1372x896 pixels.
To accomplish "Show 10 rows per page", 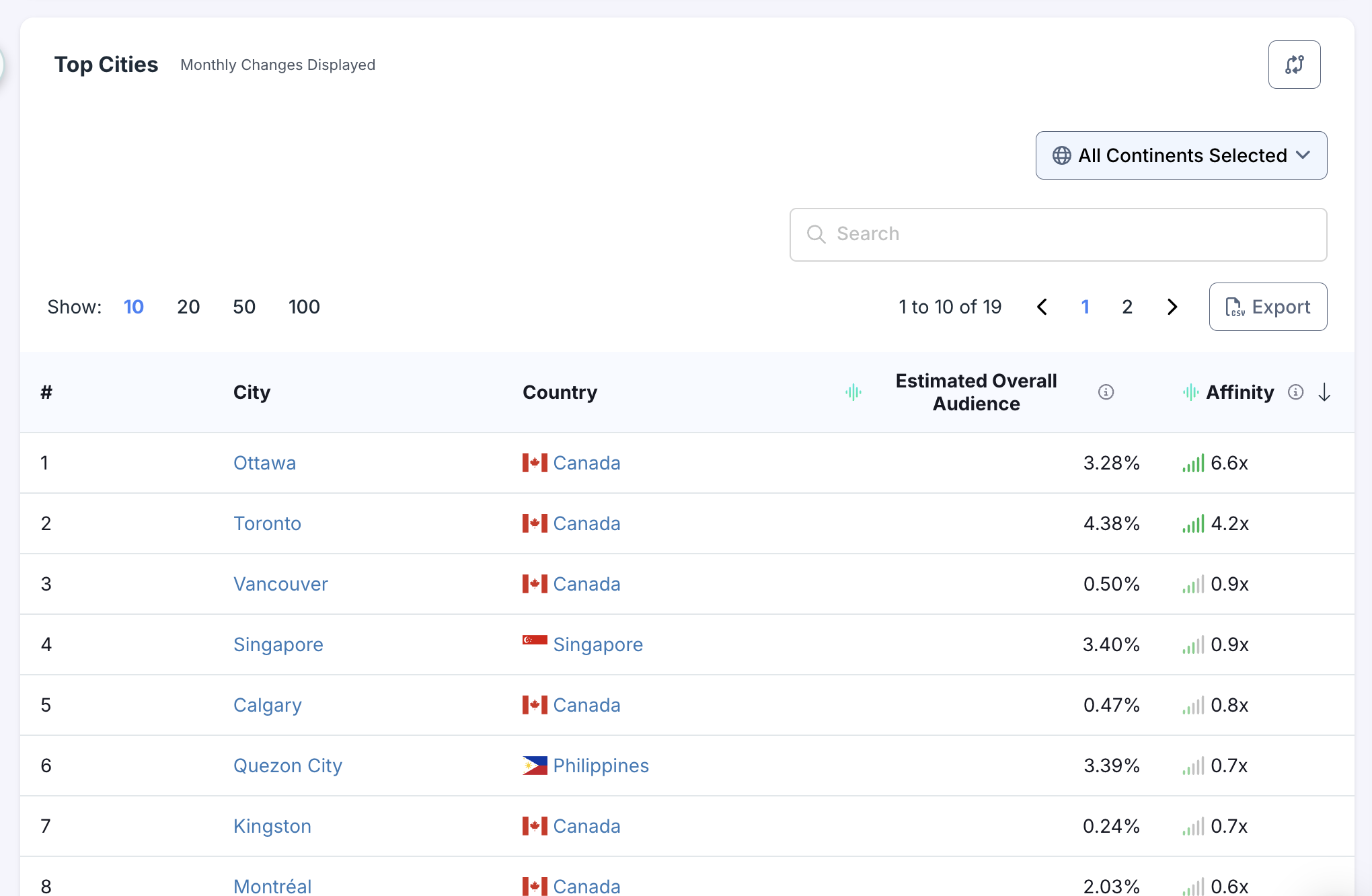I will [133, 307].
